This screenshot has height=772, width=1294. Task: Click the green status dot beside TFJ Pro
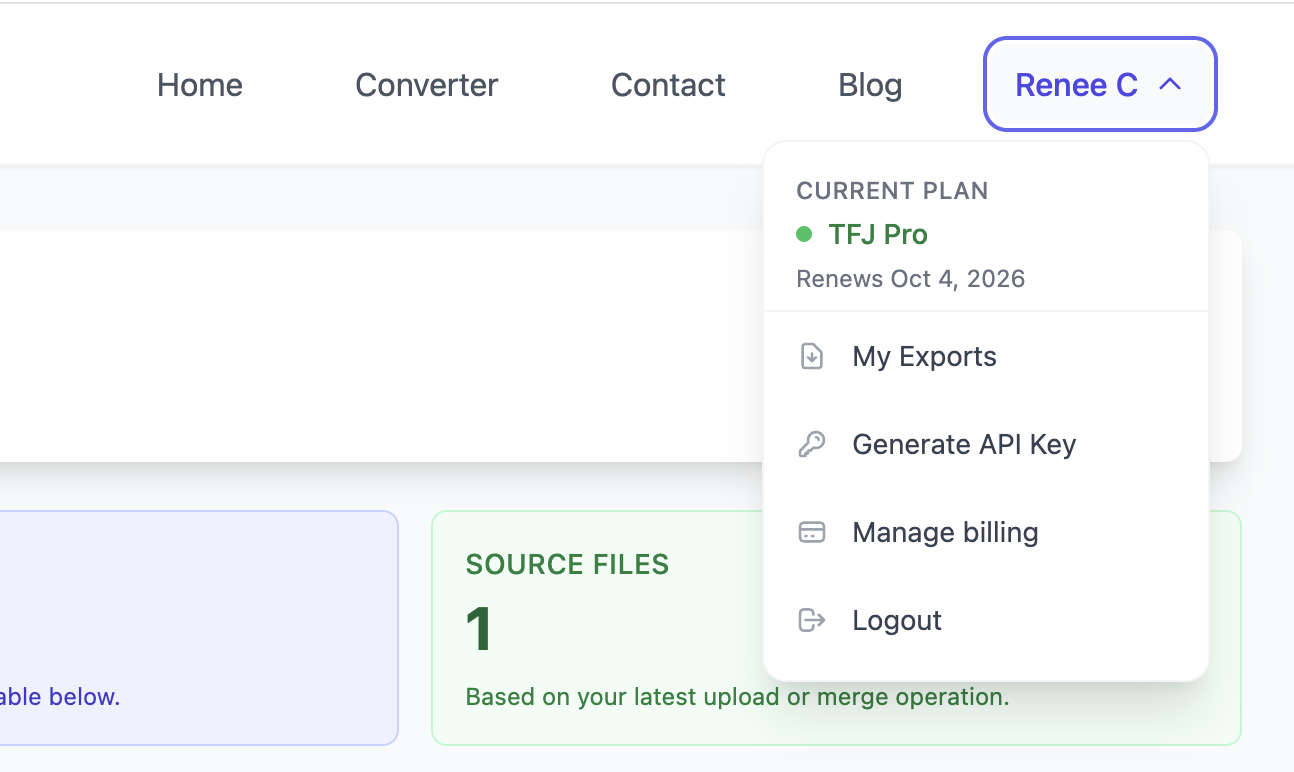point(803,234)
